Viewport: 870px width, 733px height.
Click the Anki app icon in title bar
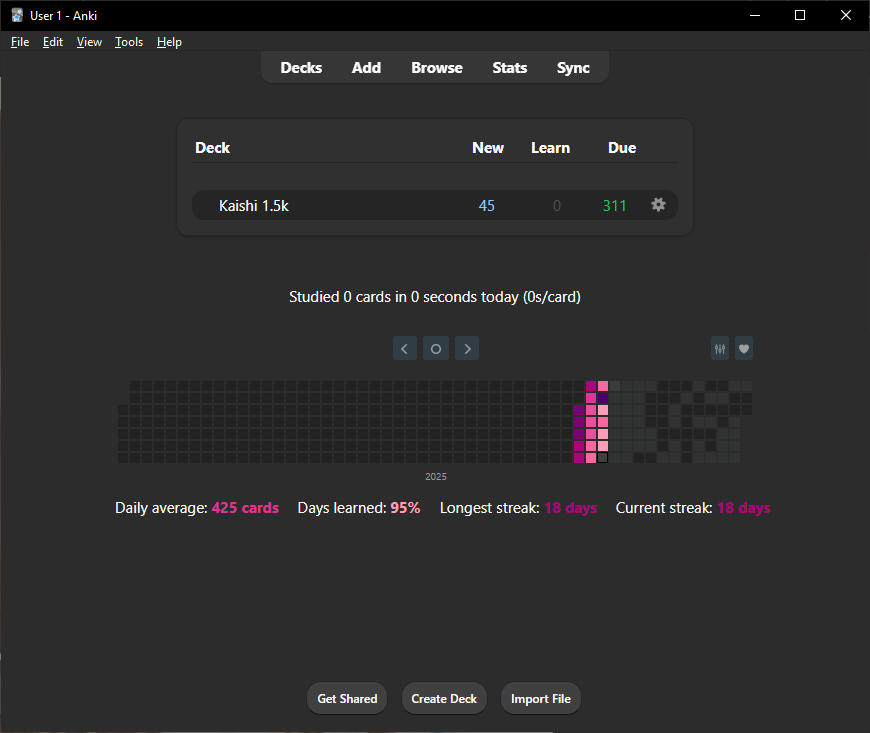pos(17,15)
